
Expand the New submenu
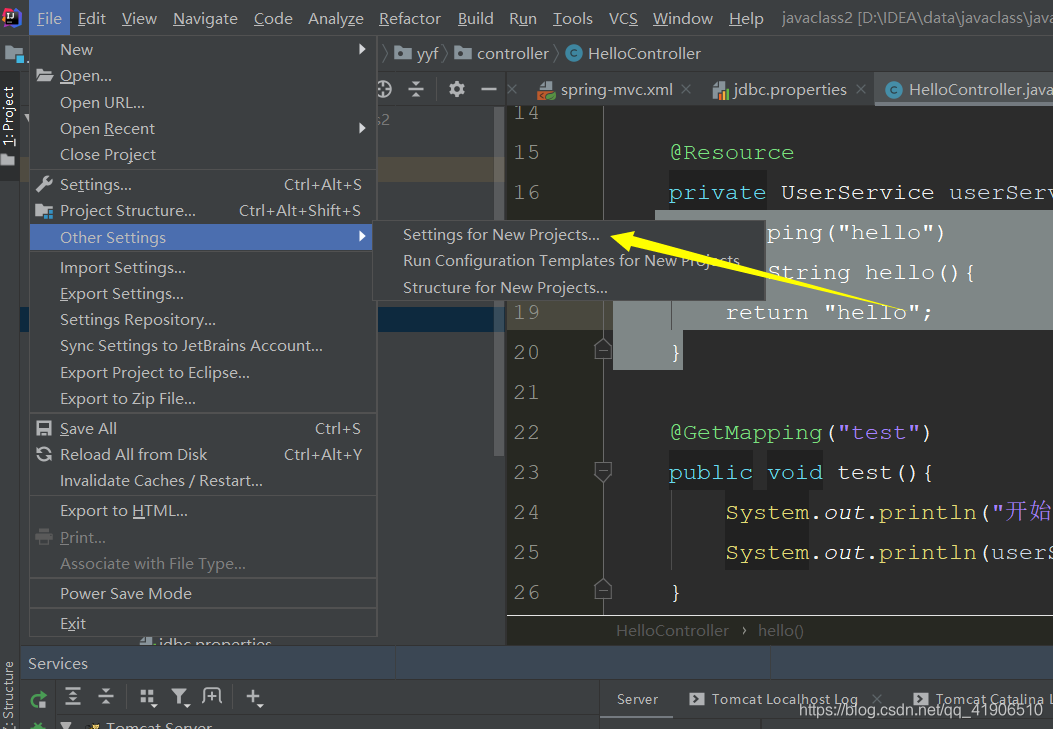click(203, 50)
